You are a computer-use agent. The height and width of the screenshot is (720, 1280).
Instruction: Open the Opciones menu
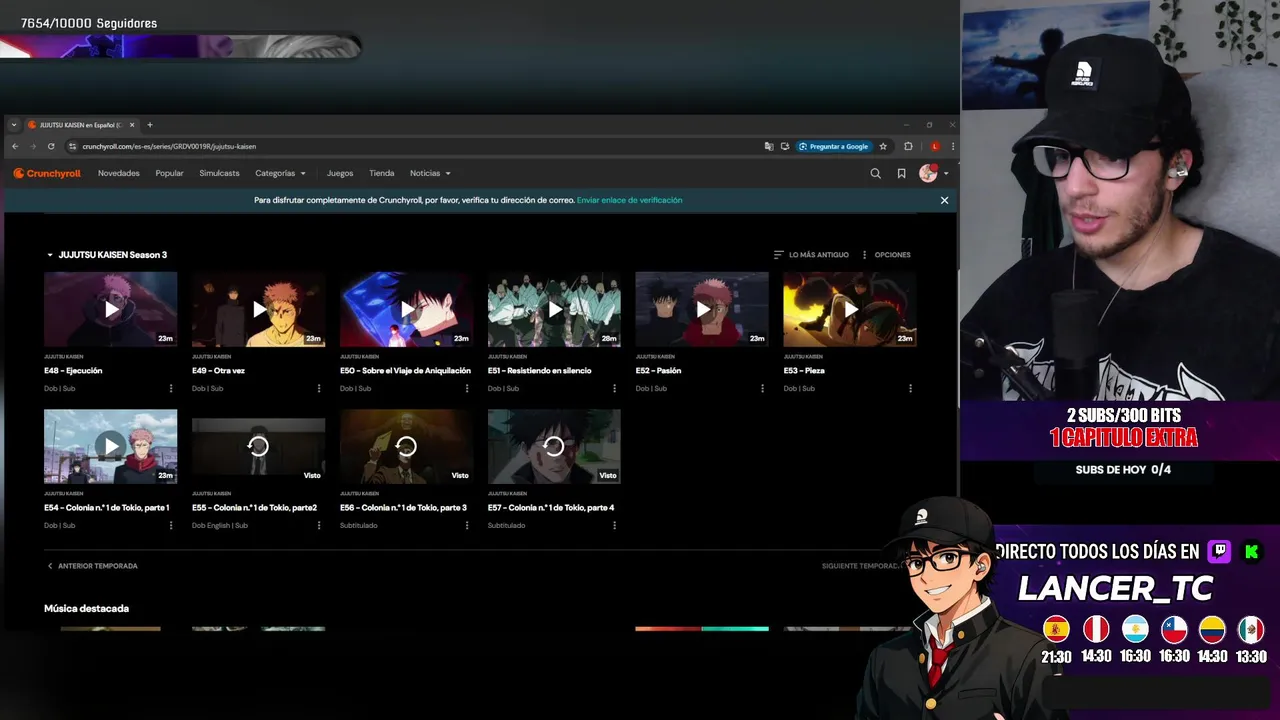click(886, 255)
